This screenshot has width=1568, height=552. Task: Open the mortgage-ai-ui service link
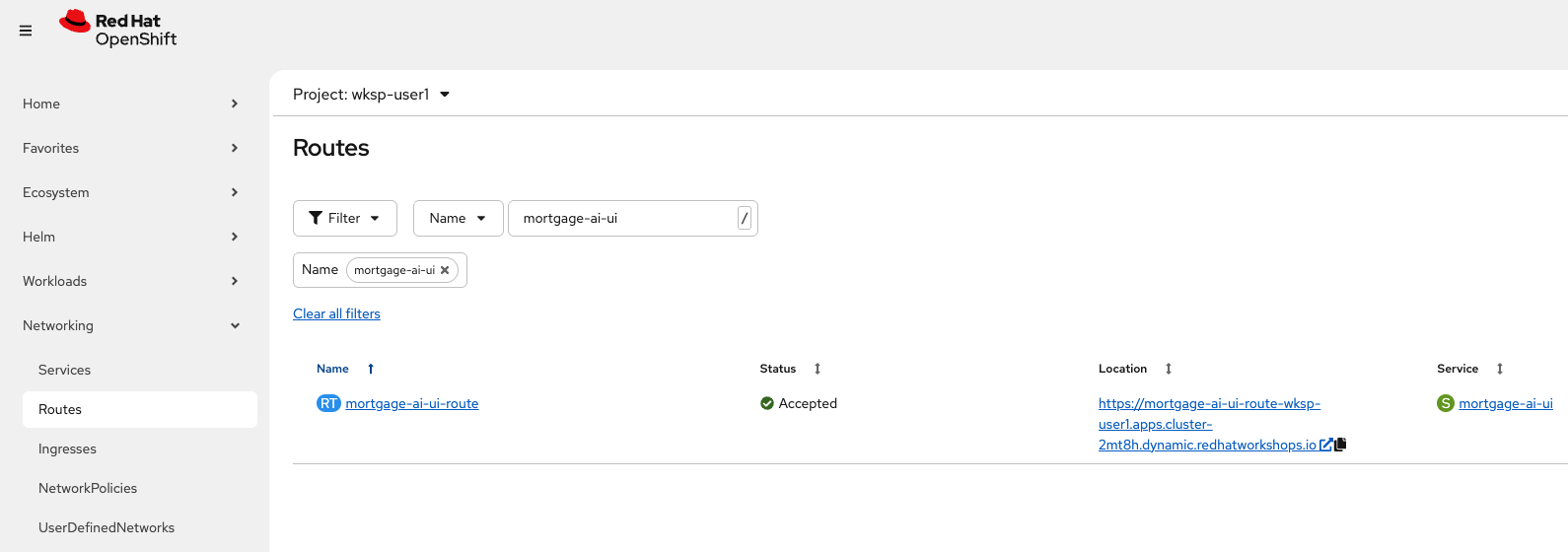click(1505, 403)
